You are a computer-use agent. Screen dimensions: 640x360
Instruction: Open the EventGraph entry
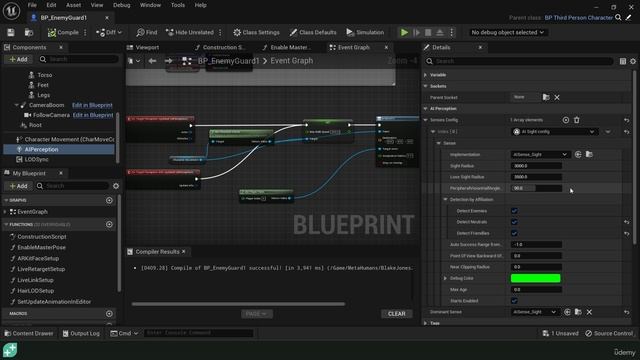click(32, 211)
